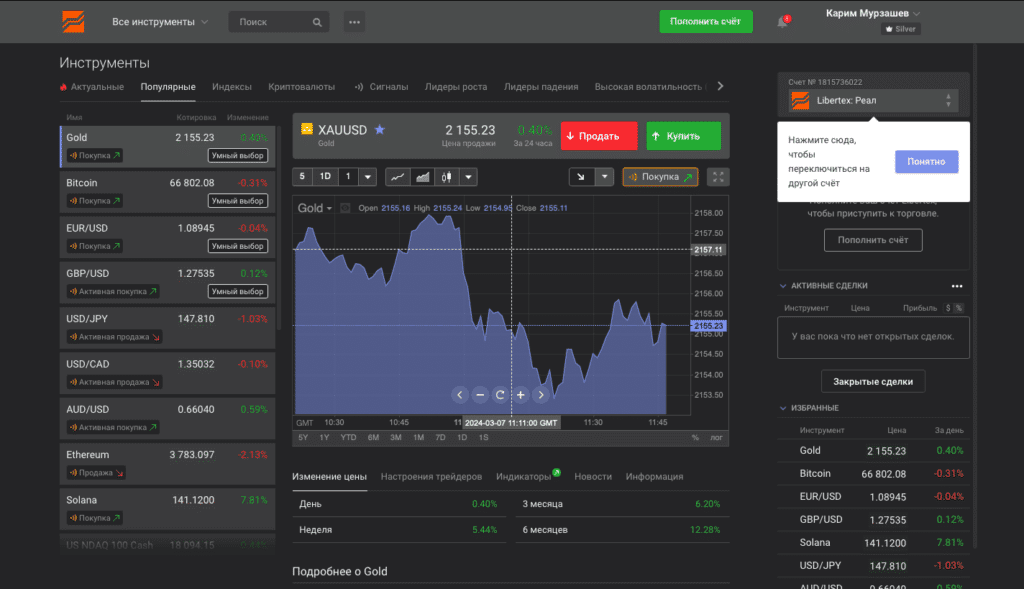
Task: Click the search field 'Поиск'
Action: (278, 21)
